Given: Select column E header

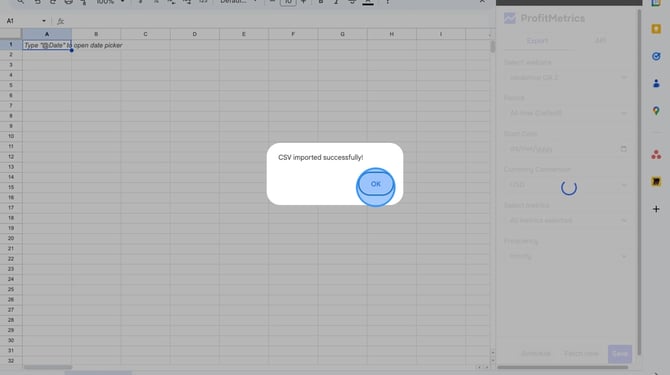Looking at the screenshot, I should pos(244,34).
